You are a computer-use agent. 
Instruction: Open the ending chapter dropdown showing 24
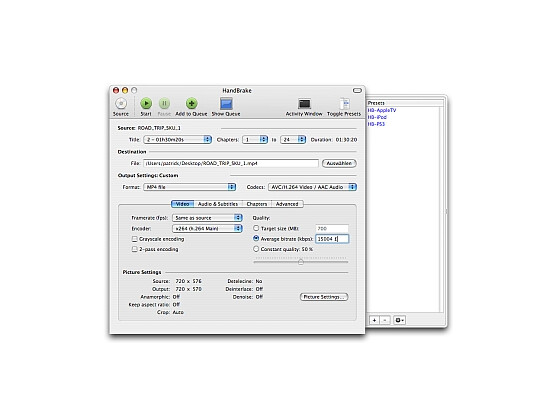coord(293,140)
